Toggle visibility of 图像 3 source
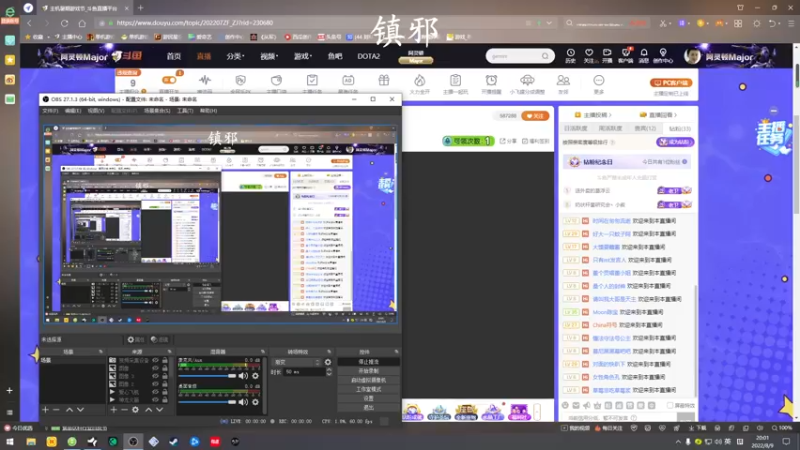Viewport: 800px width, 450px height. [x=155, y=376]
